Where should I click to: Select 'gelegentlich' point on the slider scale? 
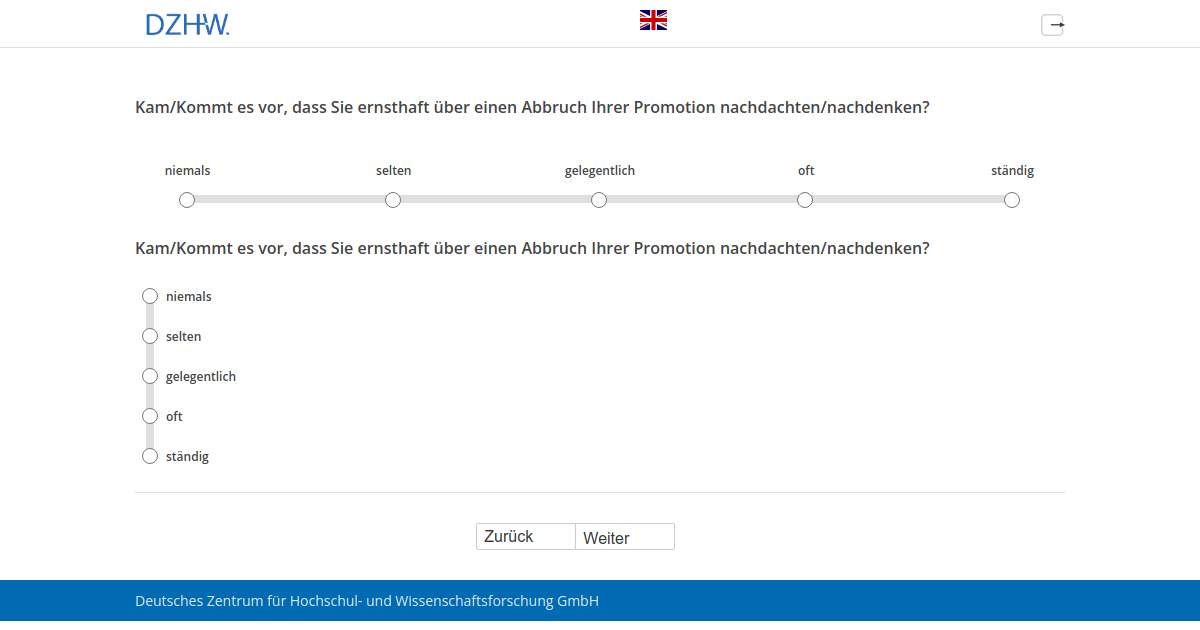click(x=599, y=200)
